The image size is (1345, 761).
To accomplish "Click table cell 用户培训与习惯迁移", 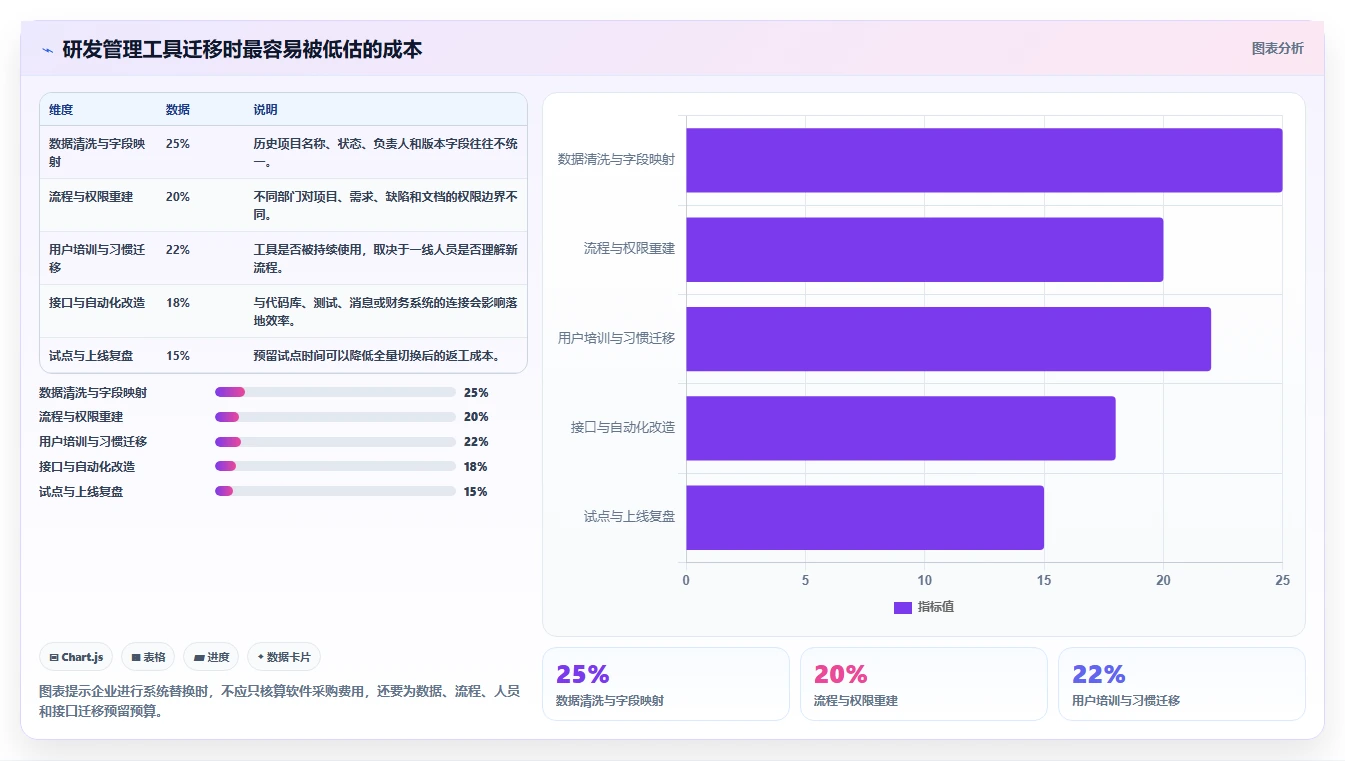I will (x=97, y=259).
